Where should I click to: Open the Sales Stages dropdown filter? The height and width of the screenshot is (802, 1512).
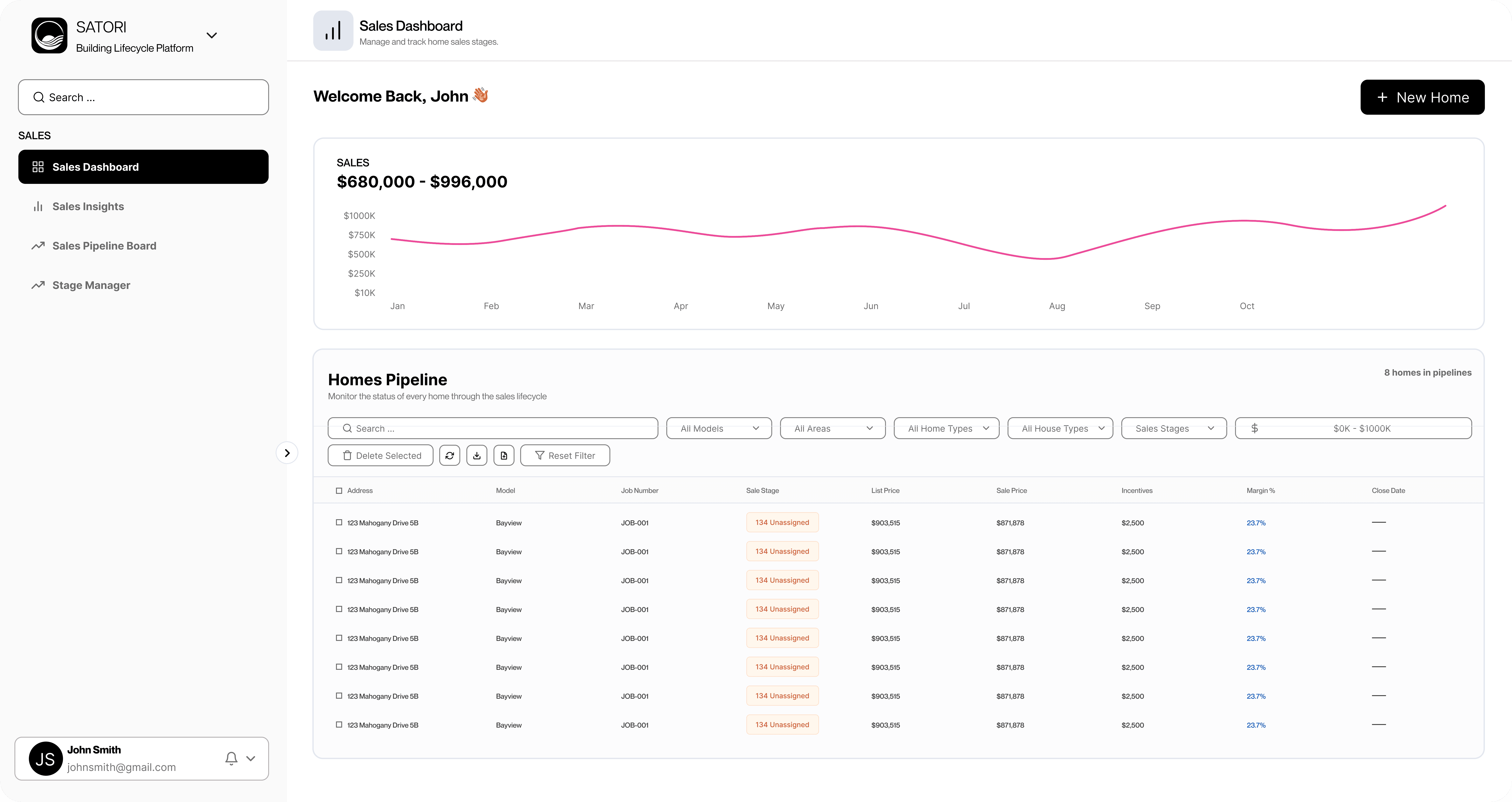1173,429
